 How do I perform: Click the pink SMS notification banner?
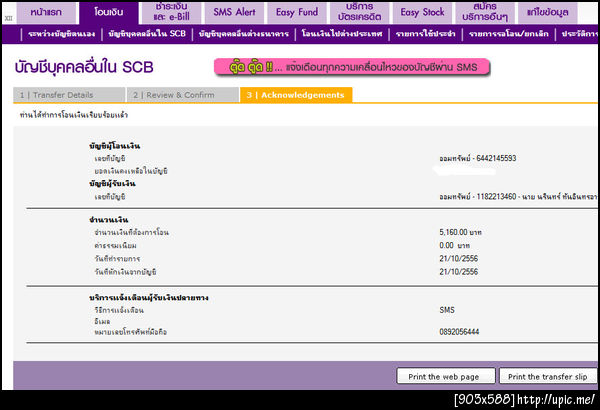(352, 67)
